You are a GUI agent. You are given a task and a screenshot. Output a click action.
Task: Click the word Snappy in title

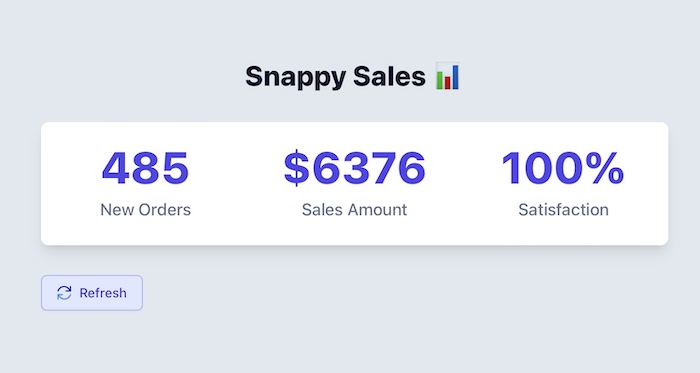tap(296, 78)
